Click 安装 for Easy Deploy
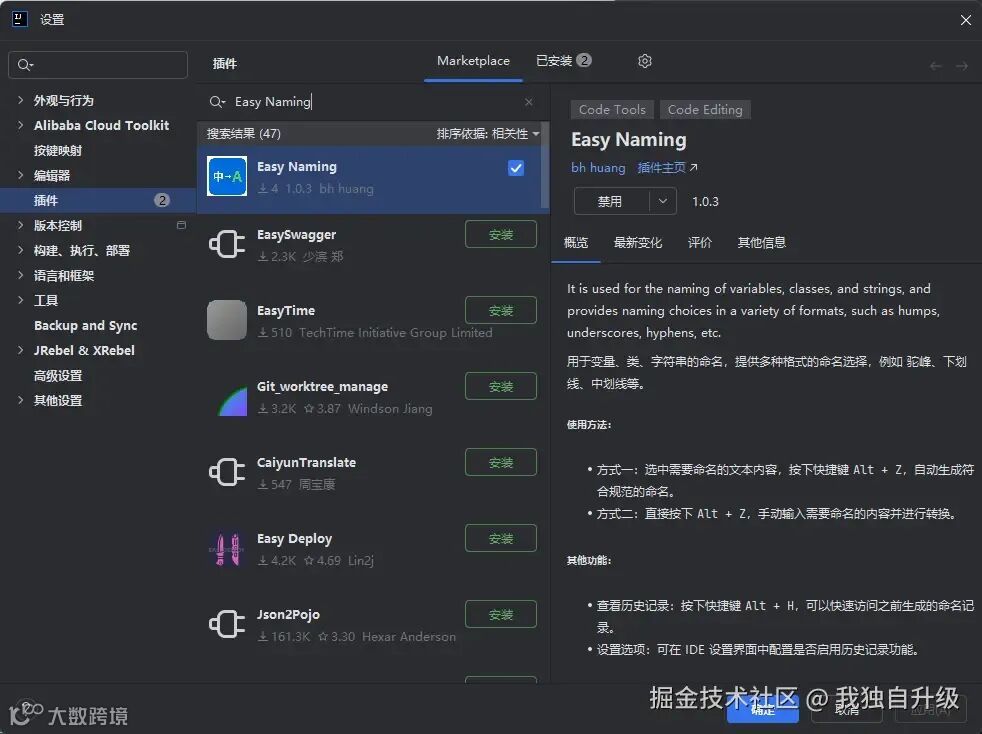 (x=501, y=538)
